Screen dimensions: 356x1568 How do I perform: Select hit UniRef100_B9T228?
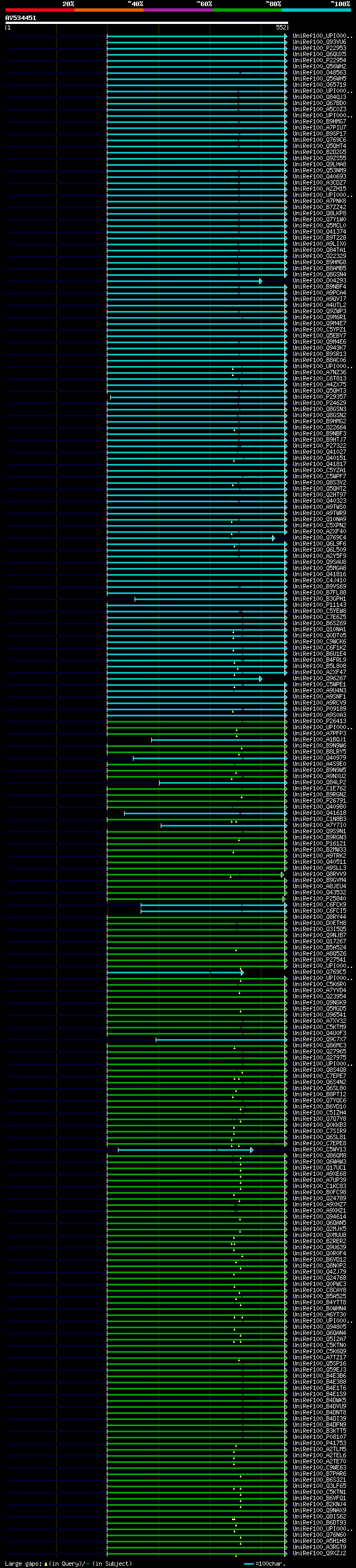pyautogui.click(x=319, y=238)
